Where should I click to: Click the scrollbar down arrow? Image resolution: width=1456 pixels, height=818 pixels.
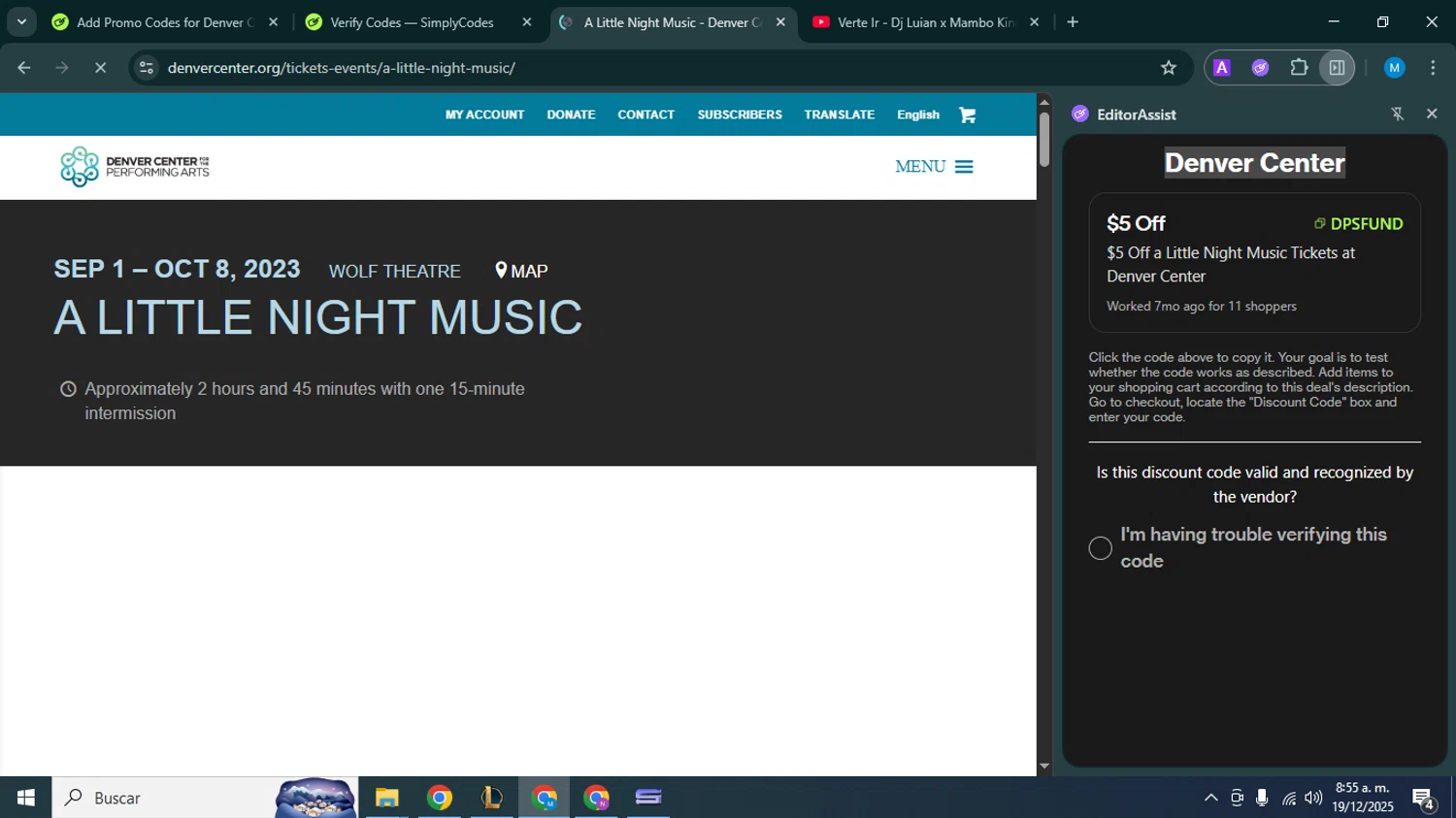pos(1044,767)
